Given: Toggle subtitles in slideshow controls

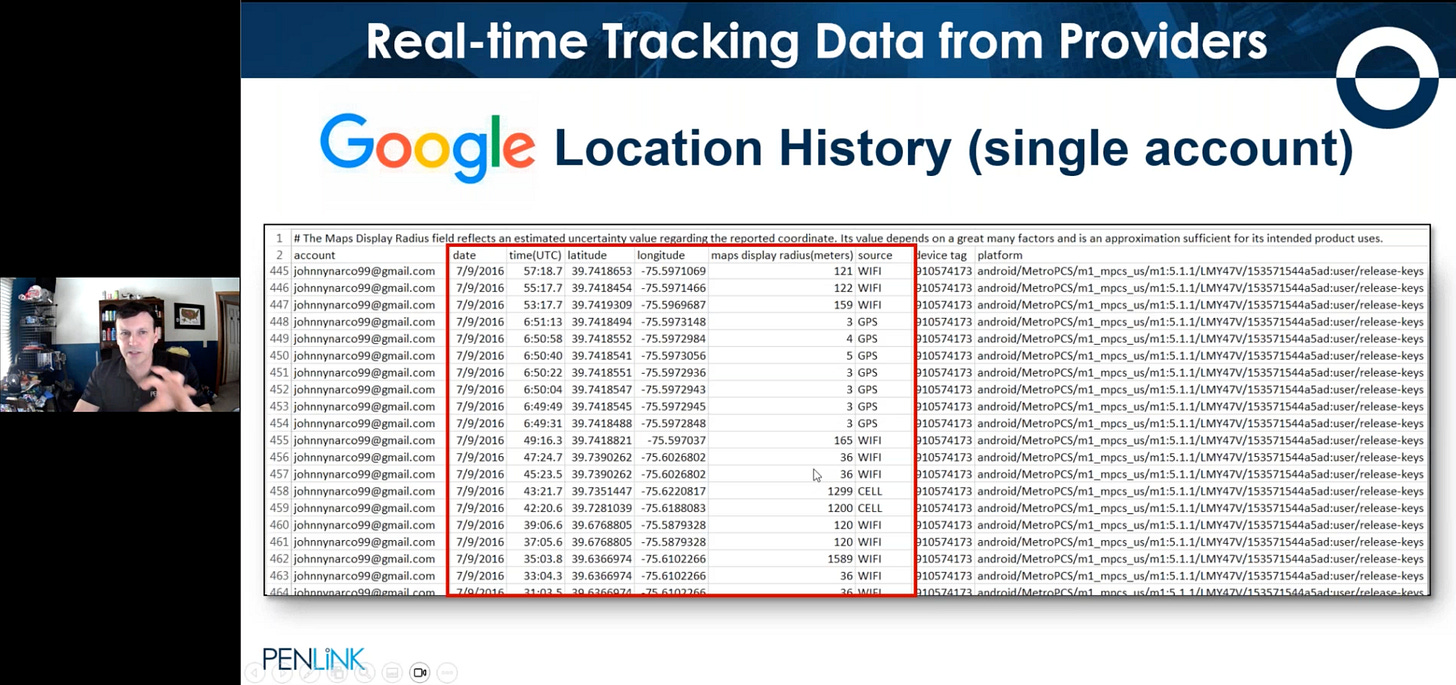Looking at the screenshot, I should point(392,673).
